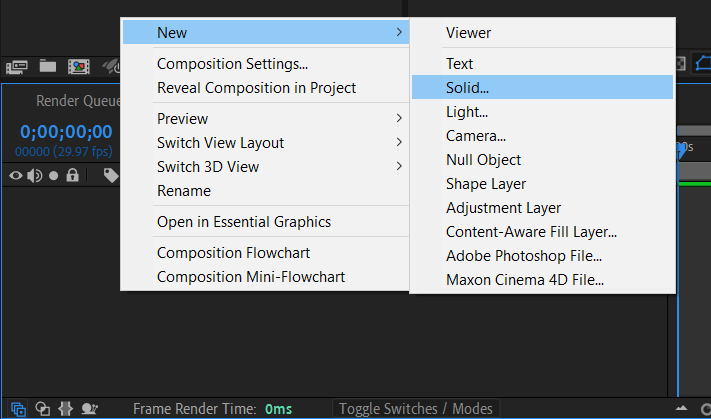Click the New Composition icon
The width and height of the screenshot is (711, 419).
[78, 66]
